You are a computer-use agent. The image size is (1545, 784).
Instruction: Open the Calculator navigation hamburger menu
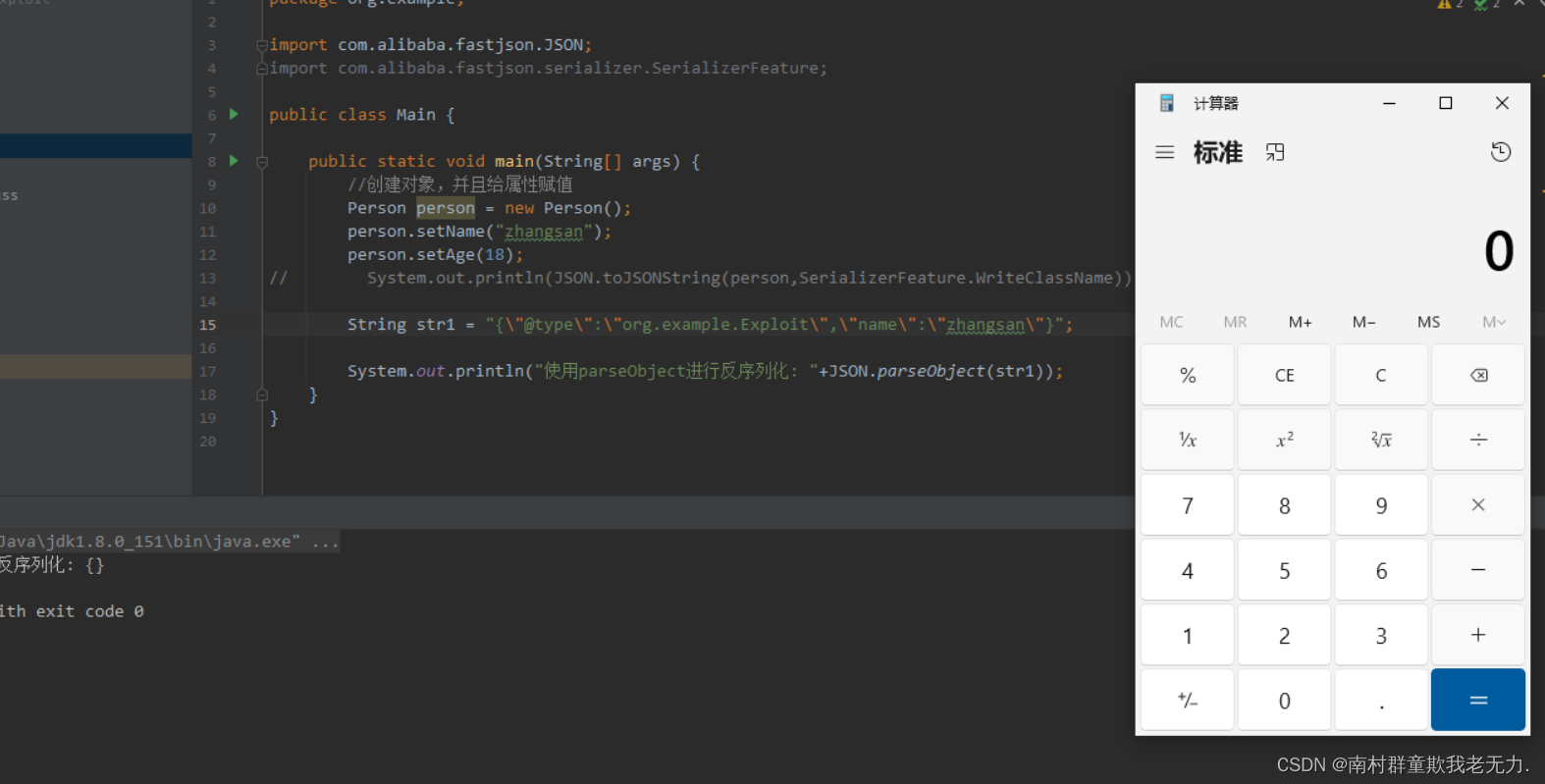pyautogui.click(x=1164, y=152)
